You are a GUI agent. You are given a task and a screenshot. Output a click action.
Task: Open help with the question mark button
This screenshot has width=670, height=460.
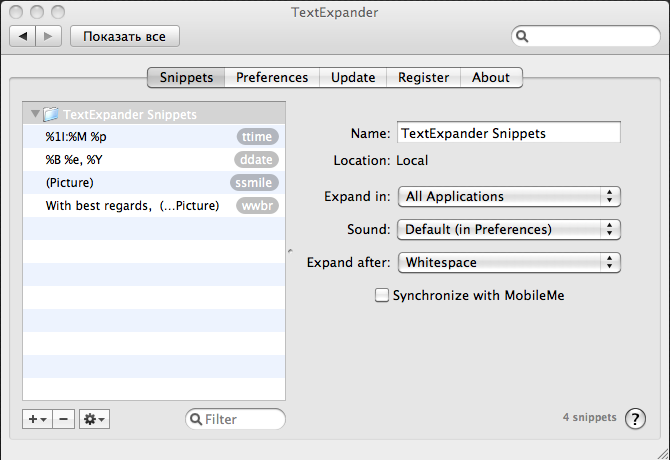[x=635, y=419]
